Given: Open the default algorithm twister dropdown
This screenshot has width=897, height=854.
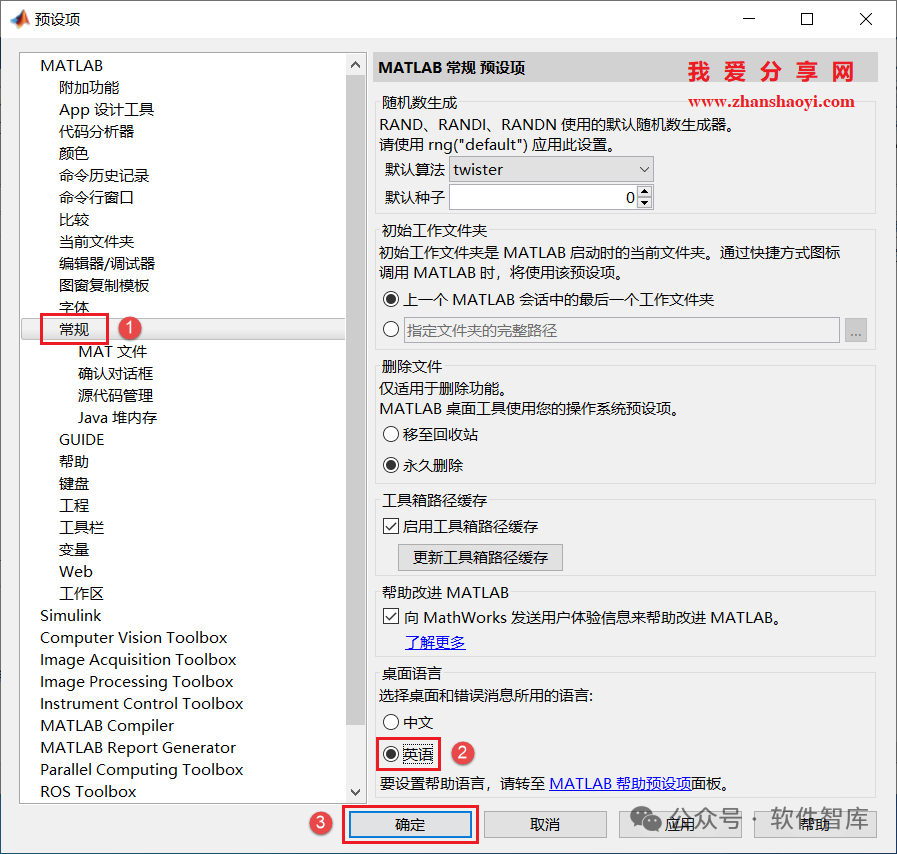Looking at the screenshot, I should (551, 169).
